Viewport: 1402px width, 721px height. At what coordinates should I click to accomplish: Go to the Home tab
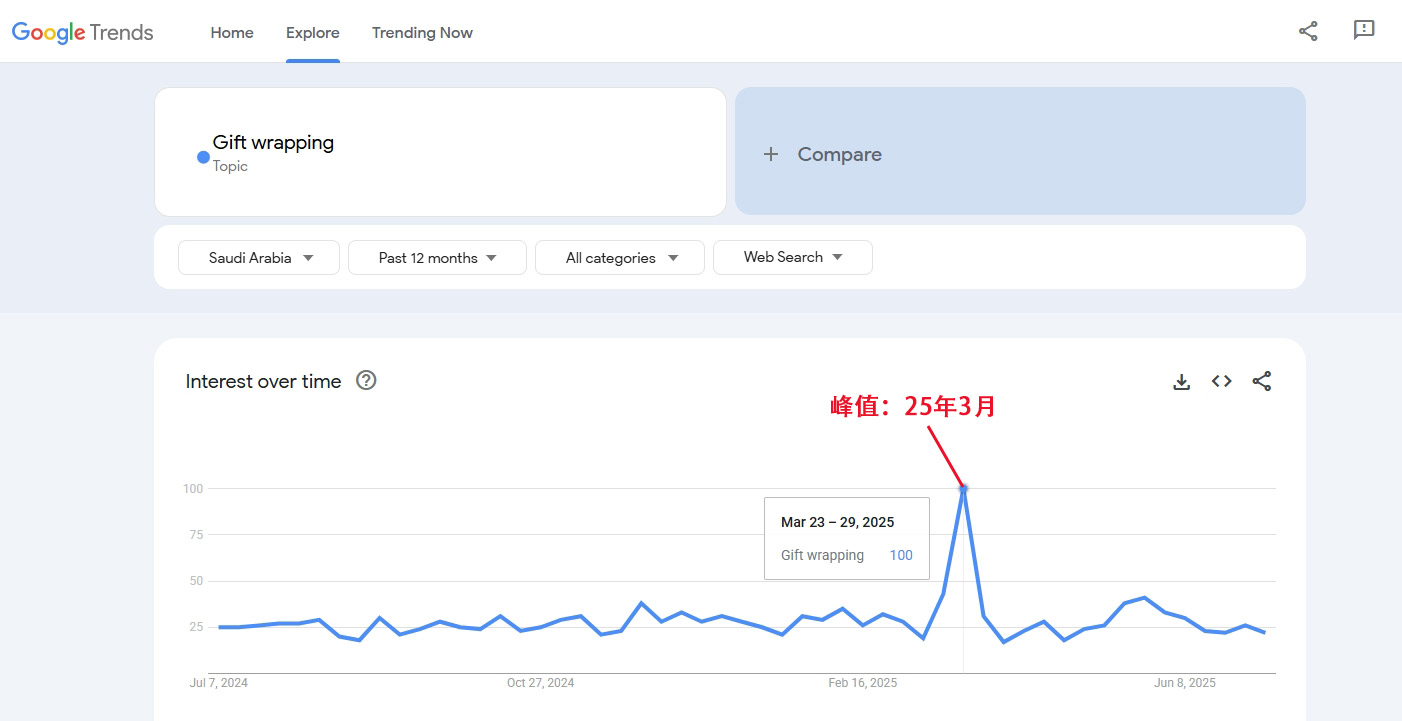point(232,33)
